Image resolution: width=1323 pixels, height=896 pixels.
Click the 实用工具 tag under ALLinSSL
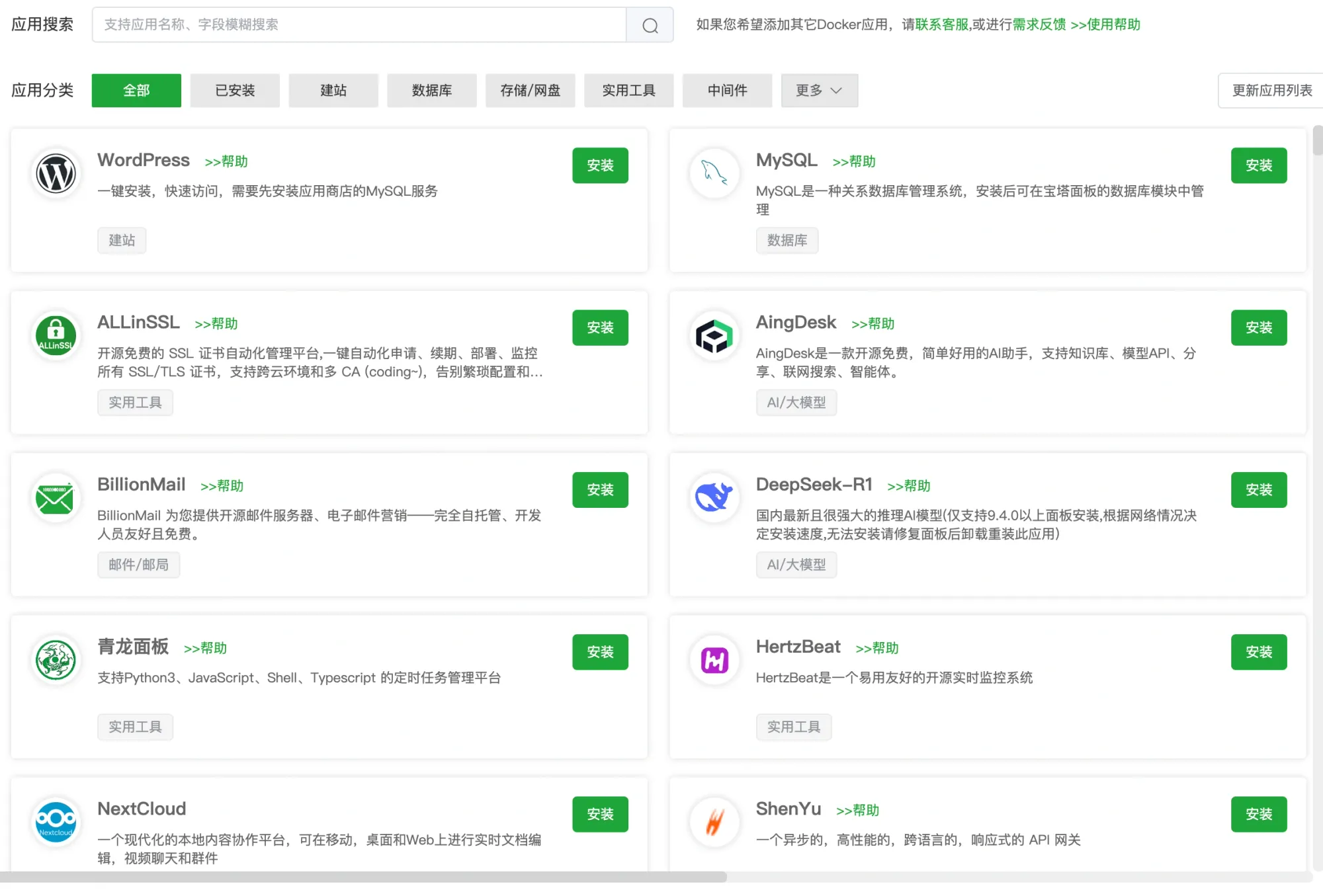[135, 403]
